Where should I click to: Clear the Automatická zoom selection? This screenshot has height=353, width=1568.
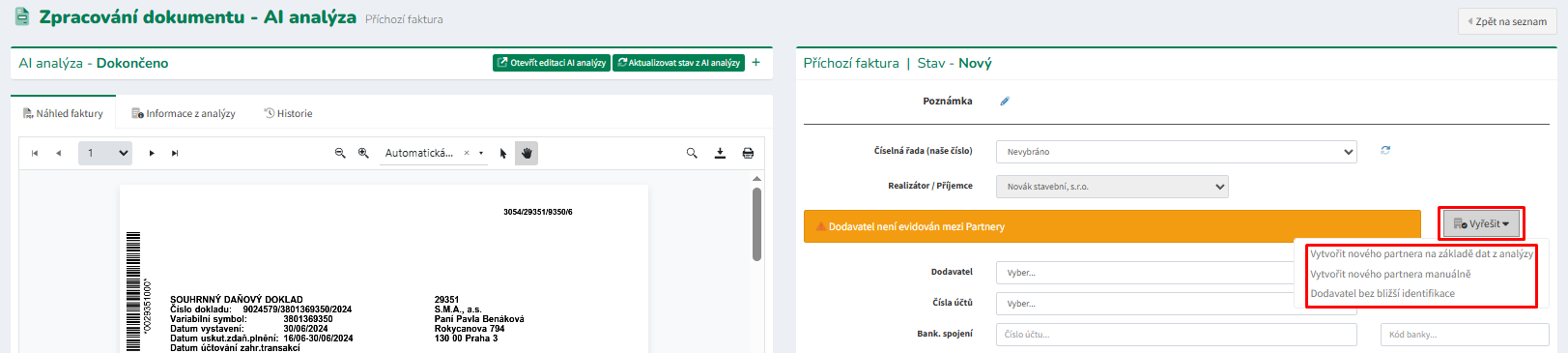467,153
